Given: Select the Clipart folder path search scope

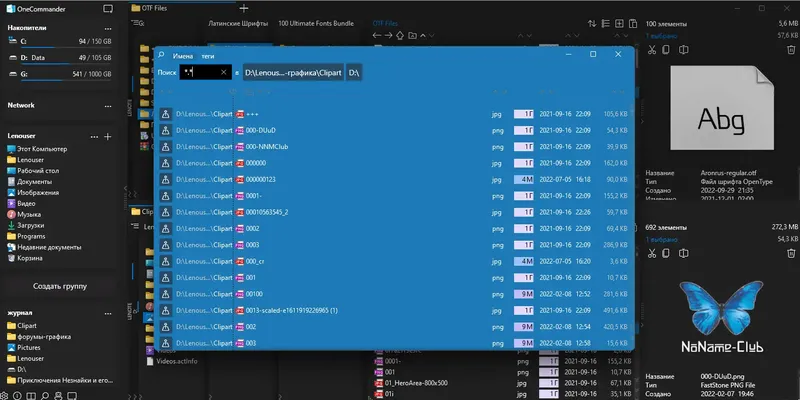Looking at the screenshot, I should [x=293, y=72].
